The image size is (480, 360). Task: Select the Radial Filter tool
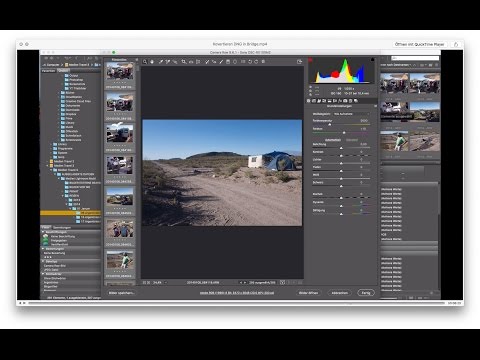(235, 62)
